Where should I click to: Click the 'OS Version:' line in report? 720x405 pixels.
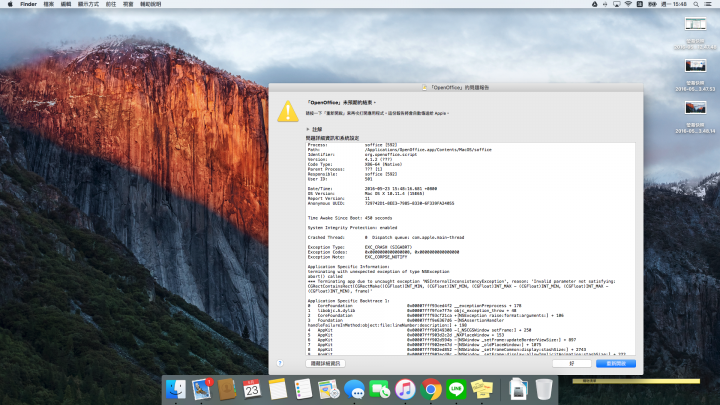click(366, 194)
